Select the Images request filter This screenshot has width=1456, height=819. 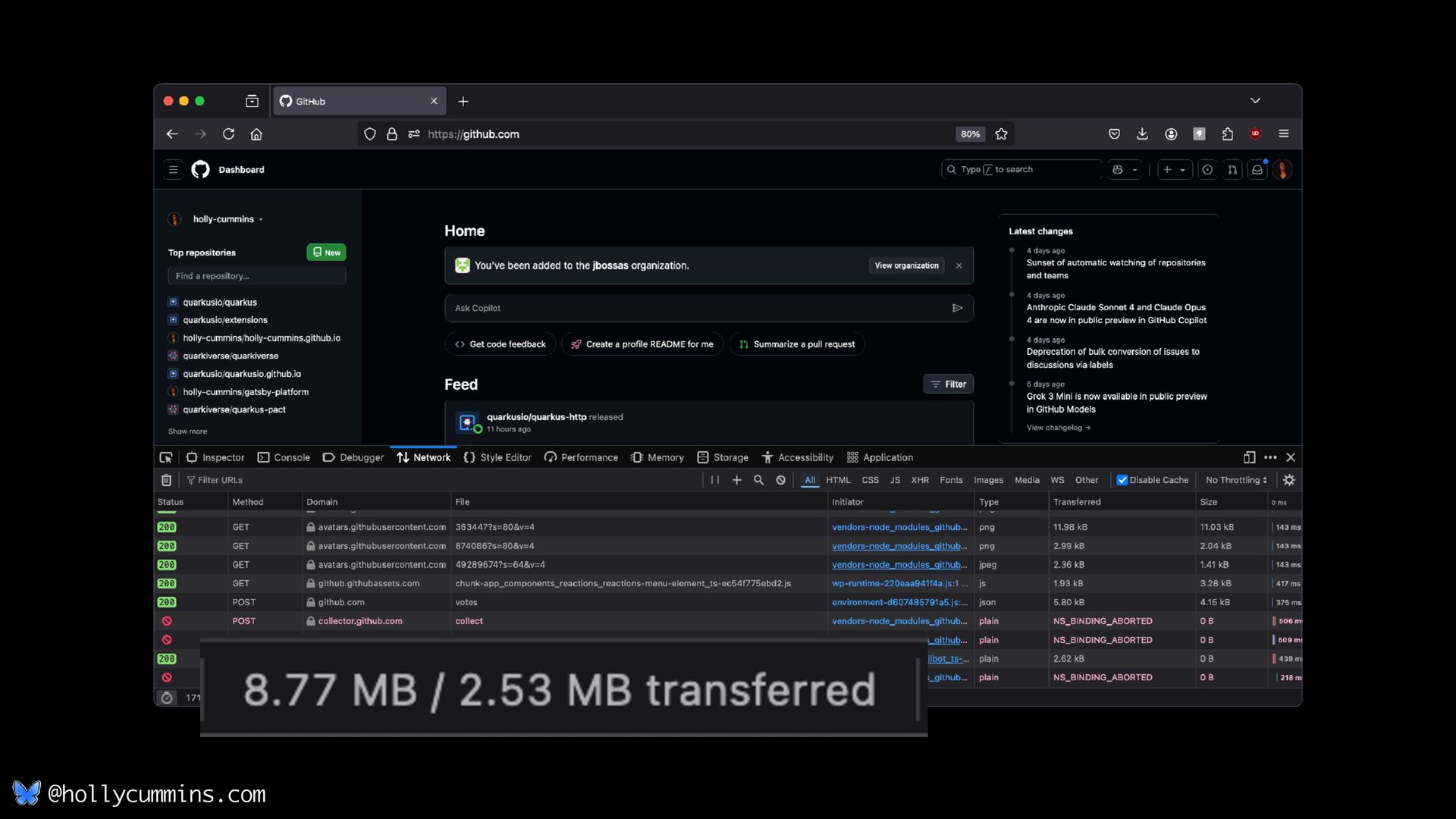988,480
